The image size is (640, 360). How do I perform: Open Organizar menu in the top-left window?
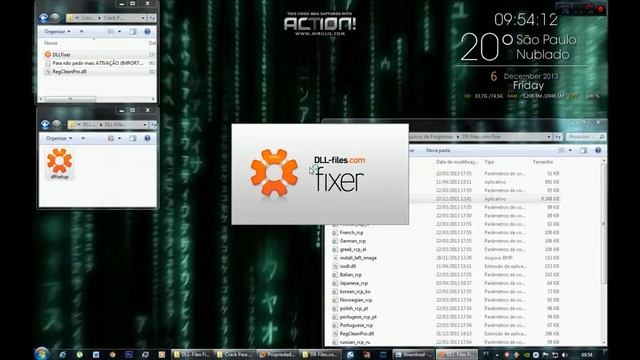pyautogui.click(x=57, y=31)
